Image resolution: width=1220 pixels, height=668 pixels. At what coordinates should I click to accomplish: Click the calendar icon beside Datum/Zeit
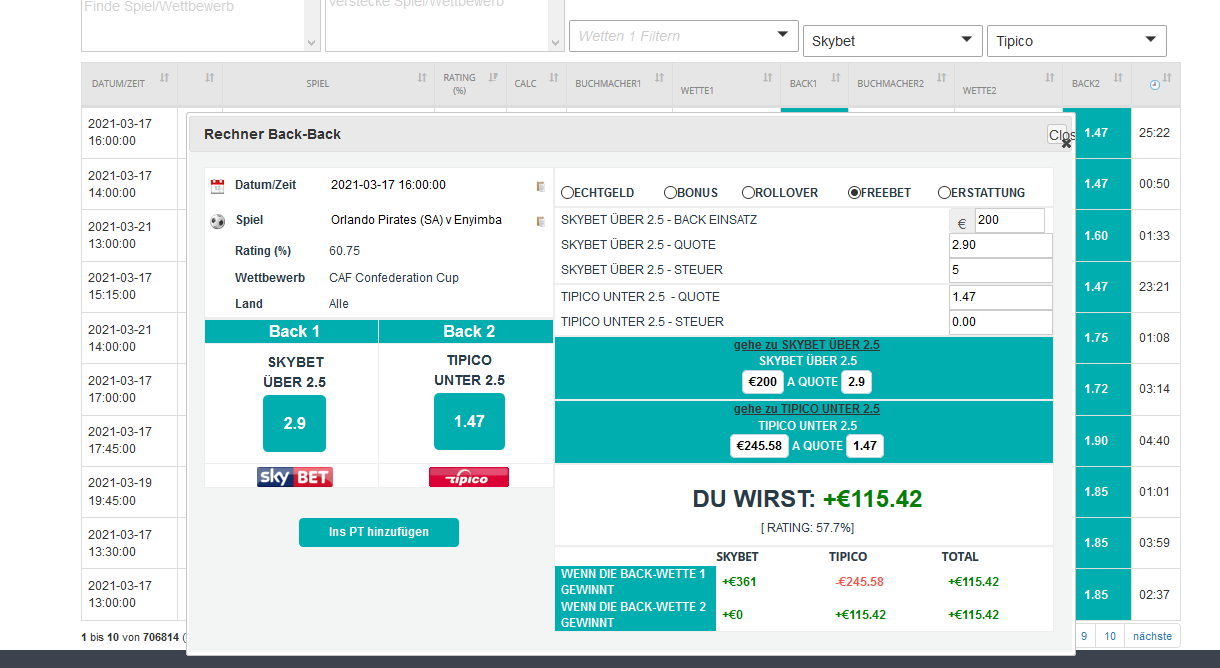tap(217, 186)
